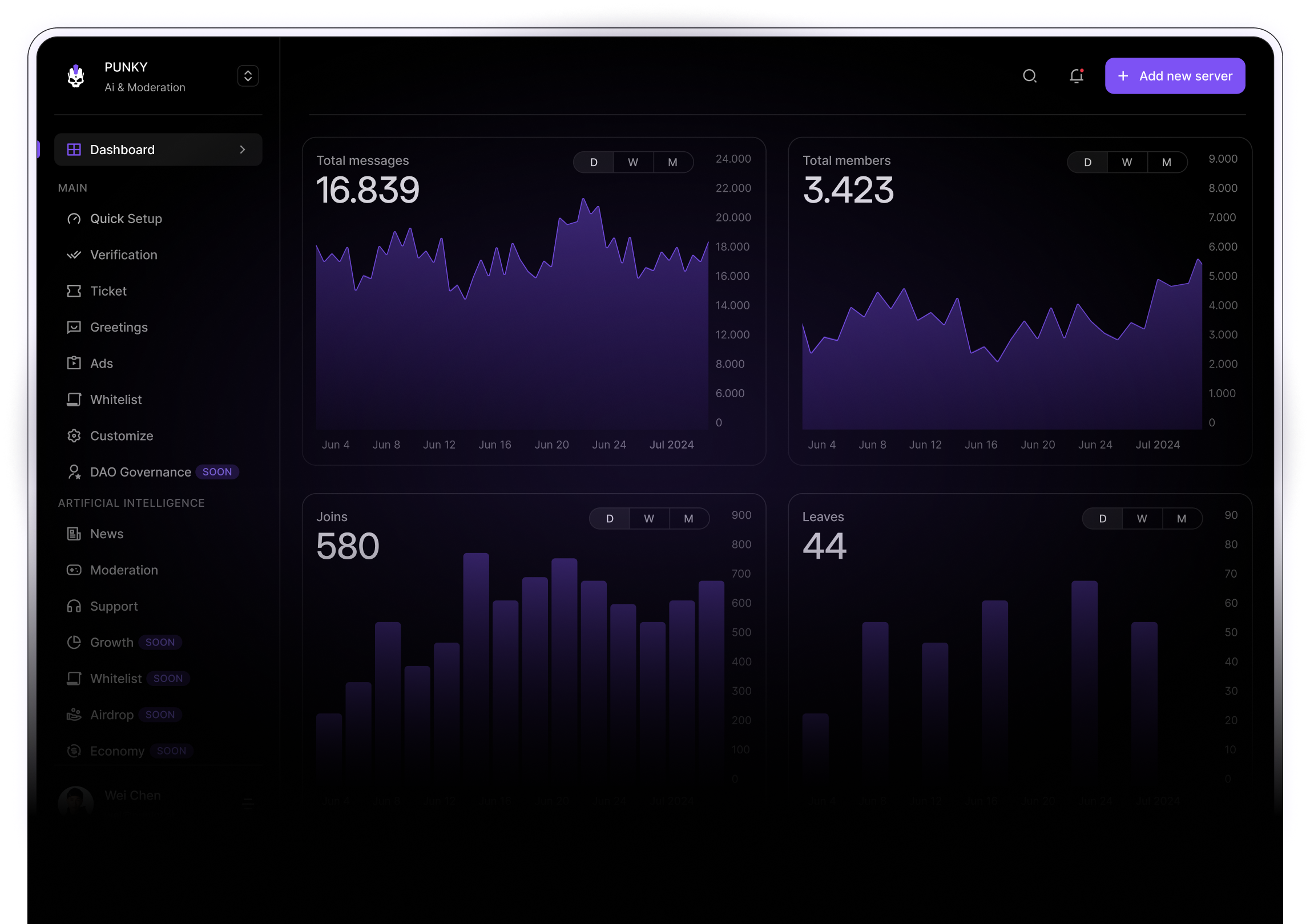Click the Ticket icon in sidebar
Image resolution: width=1310 pixels, height=924 pixels.
(74, 291)
